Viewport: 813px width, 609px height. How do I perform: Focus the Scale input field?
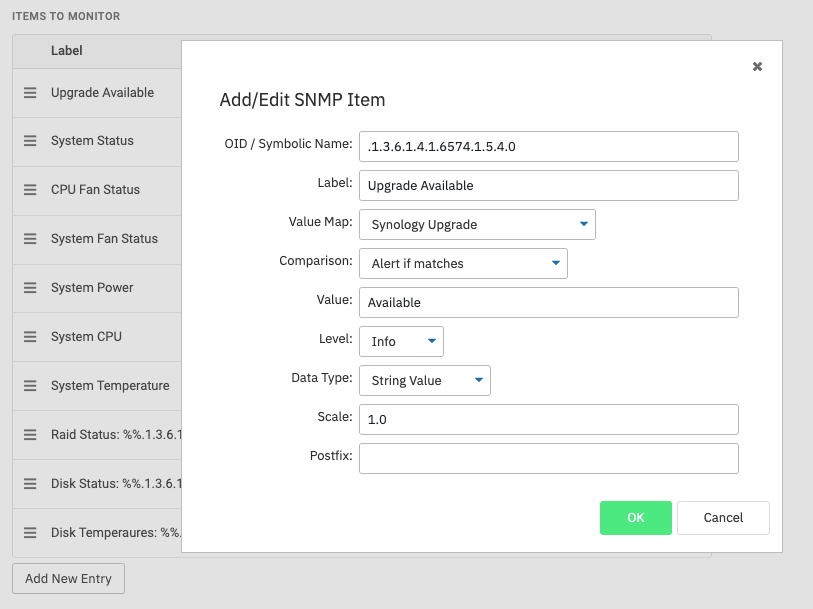[x=548, y=420]
